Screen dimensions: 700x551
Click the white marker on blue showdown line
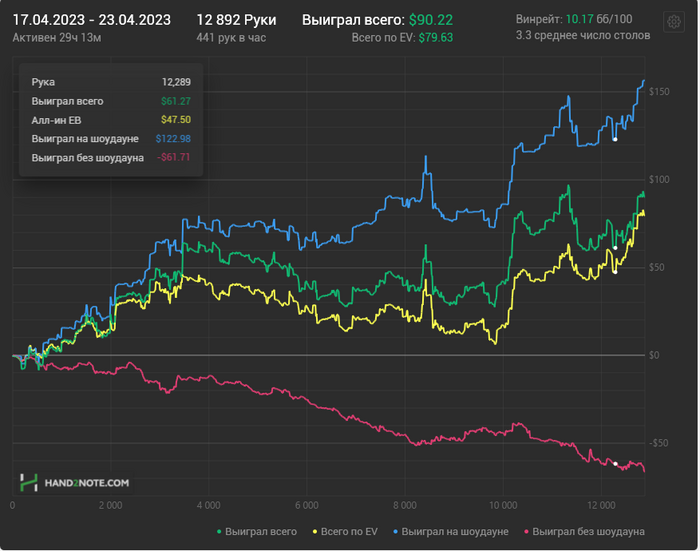pos(615,139)
